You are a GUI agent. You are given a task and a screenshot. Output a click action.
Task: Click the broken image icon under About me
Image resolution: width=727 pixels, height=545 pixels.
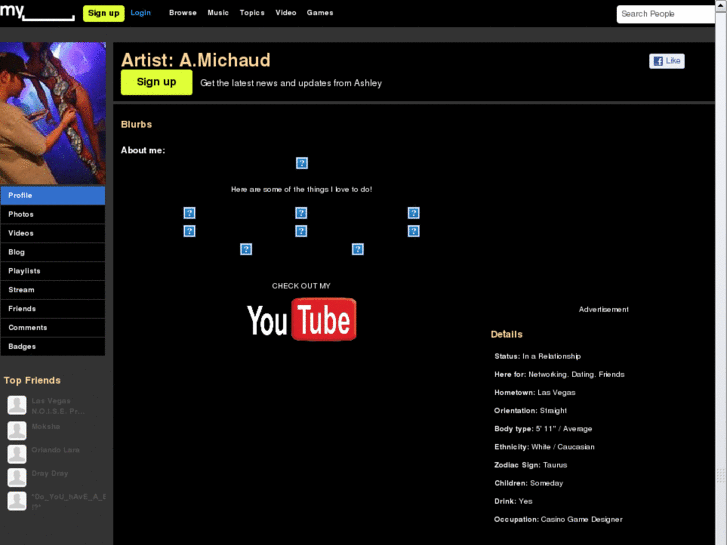click(302, 163)
